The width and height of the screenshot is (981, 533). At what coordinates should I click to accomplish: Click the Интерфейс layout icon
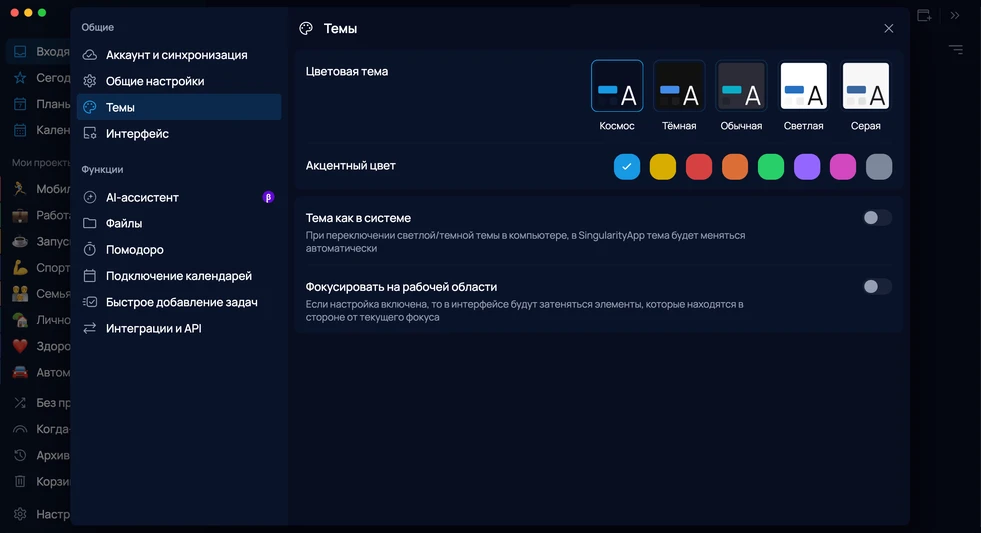90,133
